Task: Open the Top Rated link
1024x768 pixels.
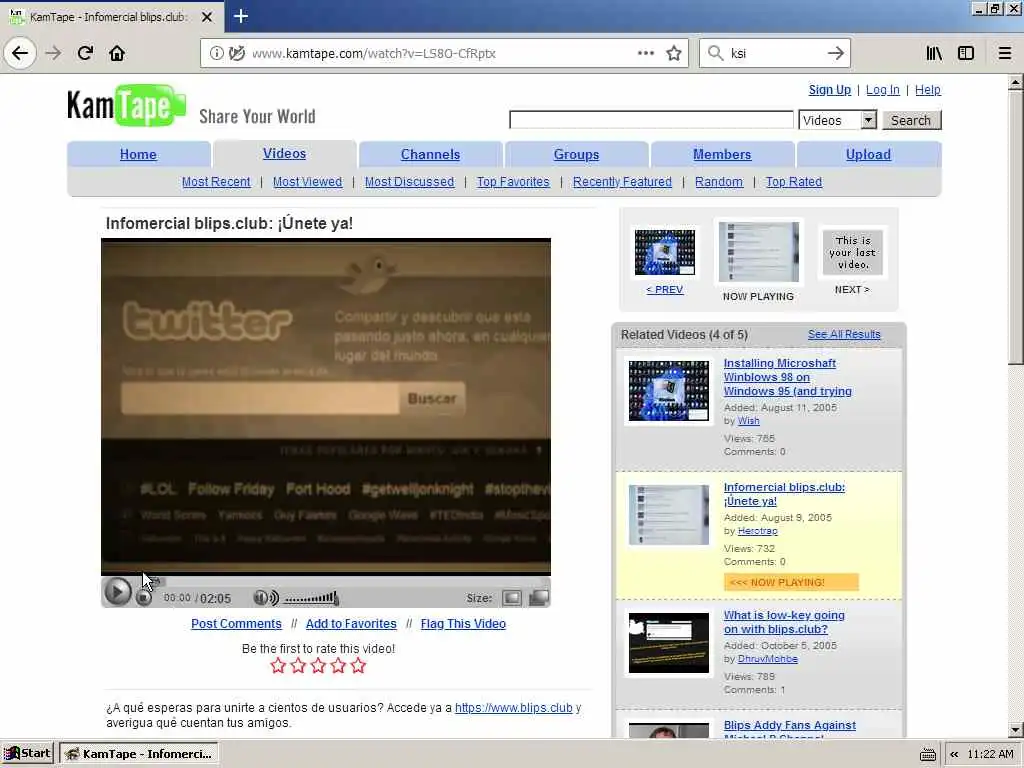Action: (793, 182)
